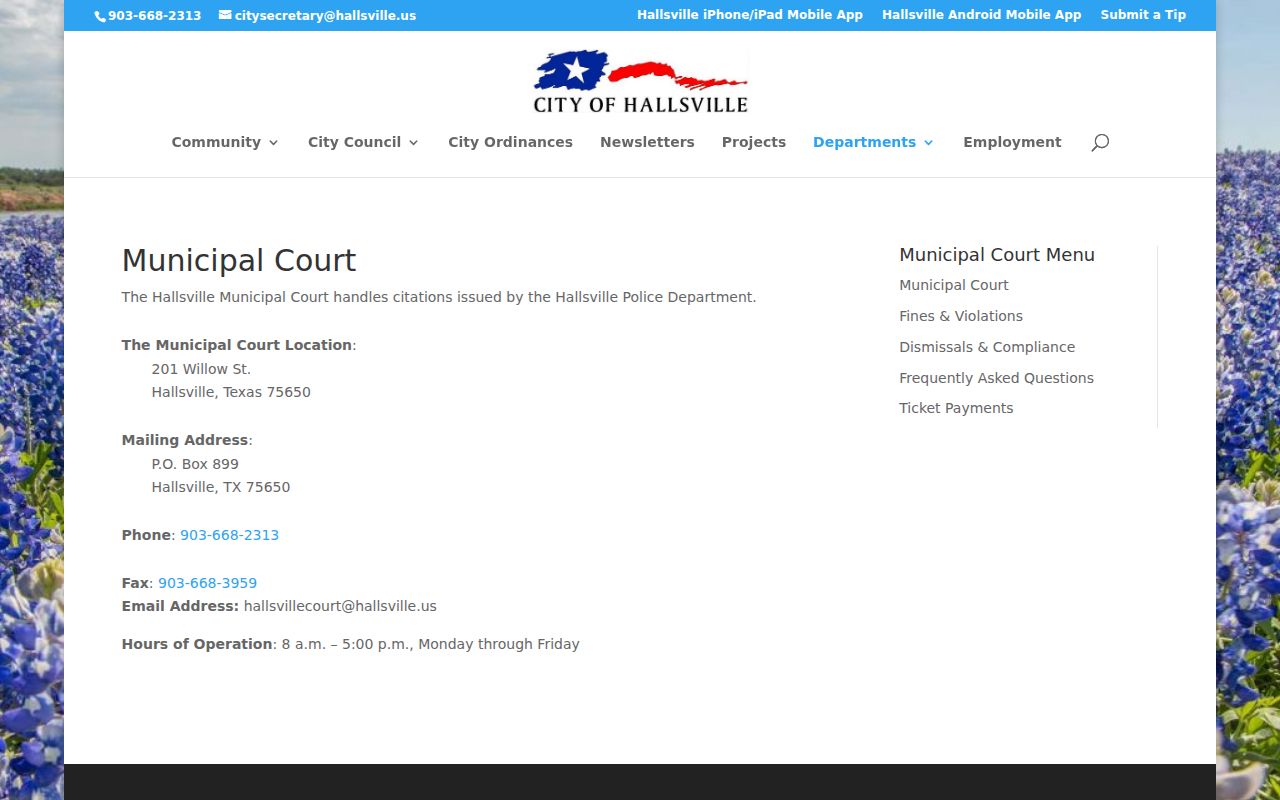Click the Municipal Court Menu heading
The height and width of the screenshot is (800, 1280).
[997, 255]
